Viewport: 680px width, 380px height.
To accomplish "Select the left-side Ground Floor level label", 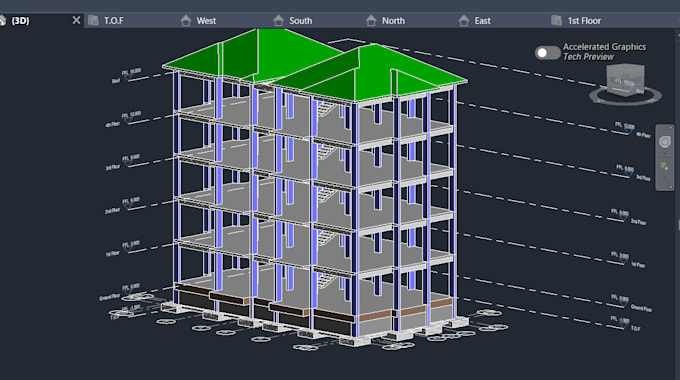I will [109, 297].
